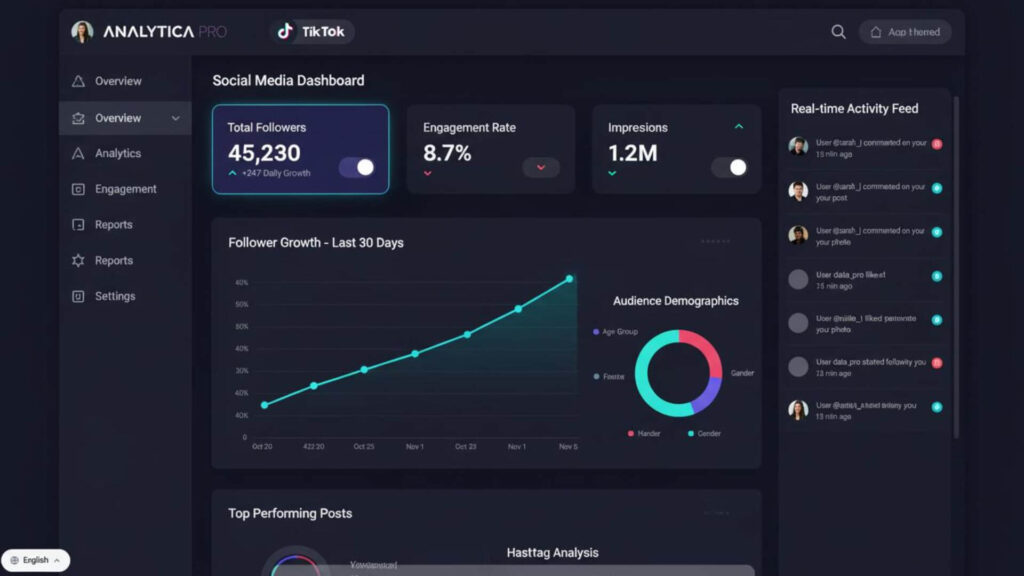This screenshot has height=576, width=1024.
Task: Click the Gender legend item with teal dot
Action: pyautogui.click(x=704, y=434)
